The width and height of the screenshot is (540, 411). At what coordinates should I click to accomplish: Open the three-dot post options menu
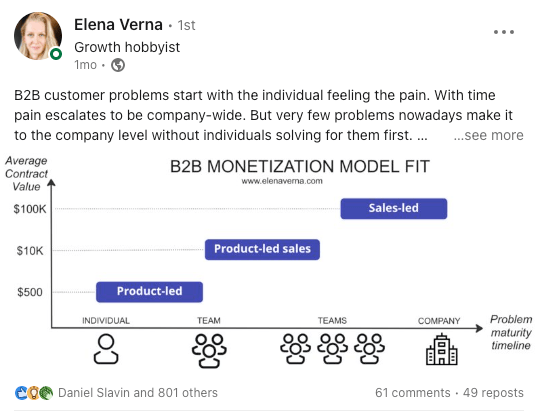point(503,32)
